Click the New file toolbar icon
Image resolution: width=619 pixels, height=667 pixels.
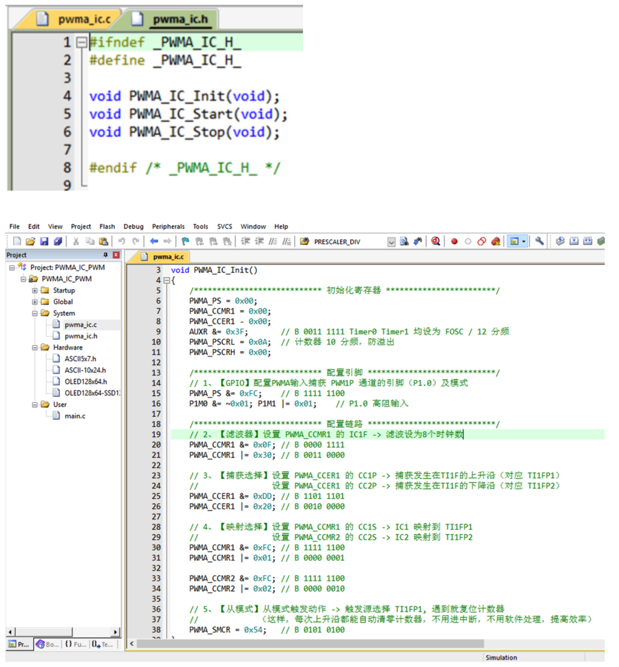pyautogui.click(x=17, y=242)
